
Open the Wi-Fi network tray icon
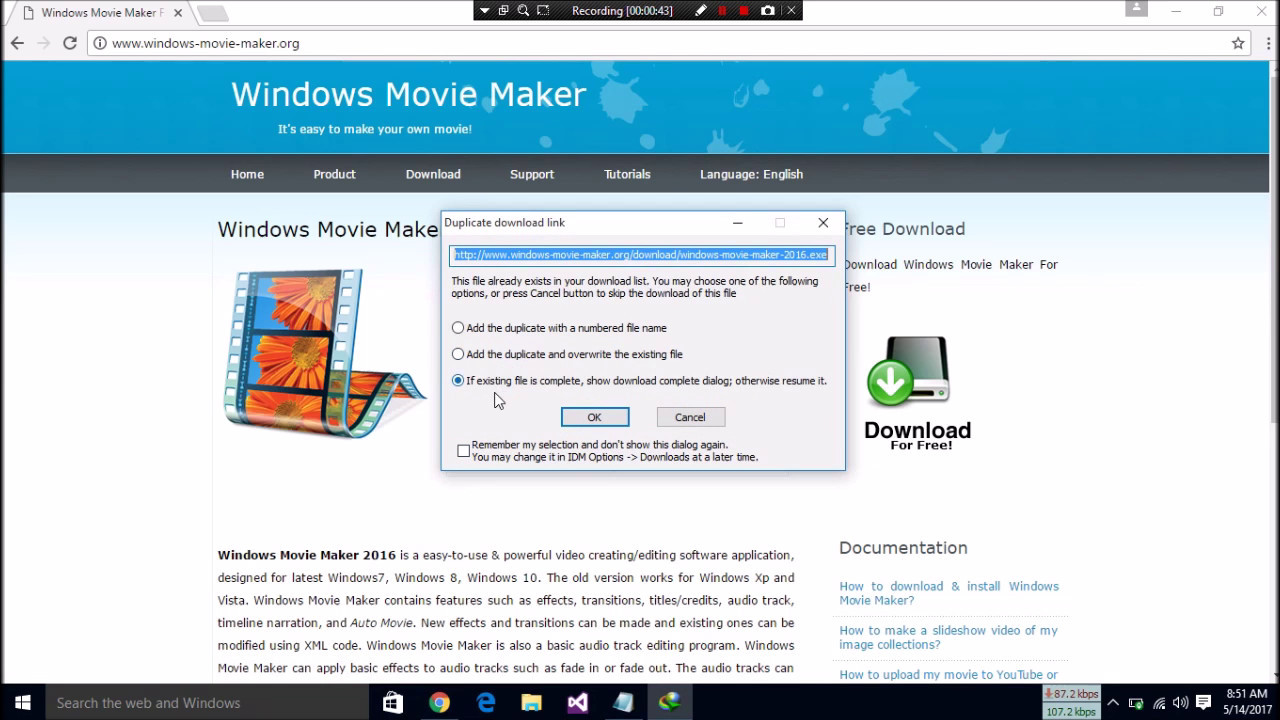tap(1160, 703)
